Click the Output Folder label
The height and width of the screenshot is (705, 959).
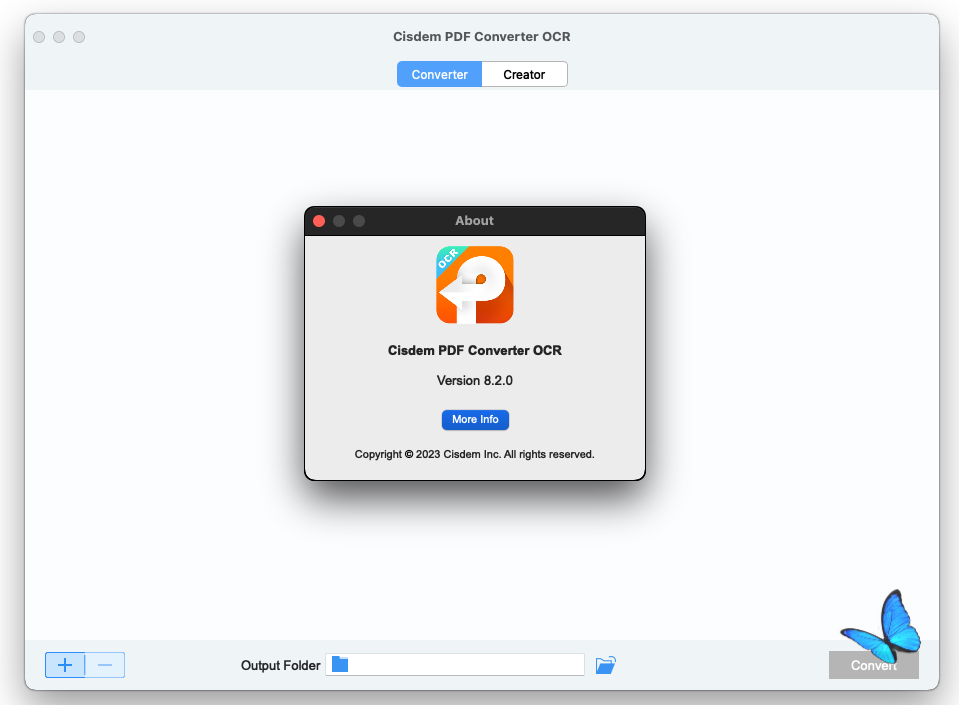[280, 665]
